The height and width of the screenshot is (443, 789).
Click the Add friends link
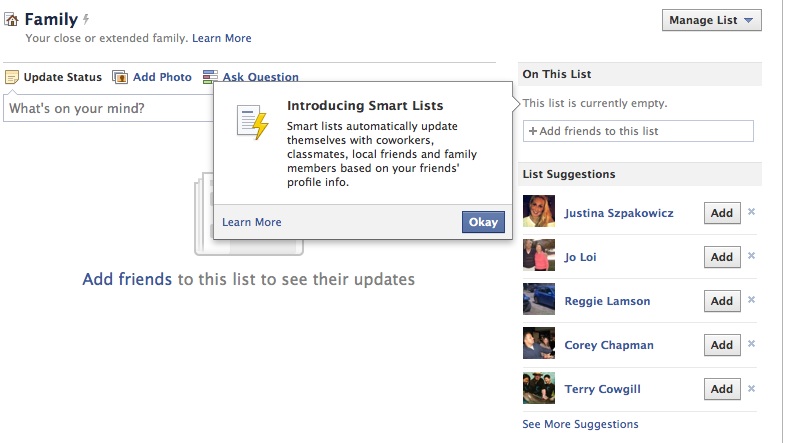127,279
